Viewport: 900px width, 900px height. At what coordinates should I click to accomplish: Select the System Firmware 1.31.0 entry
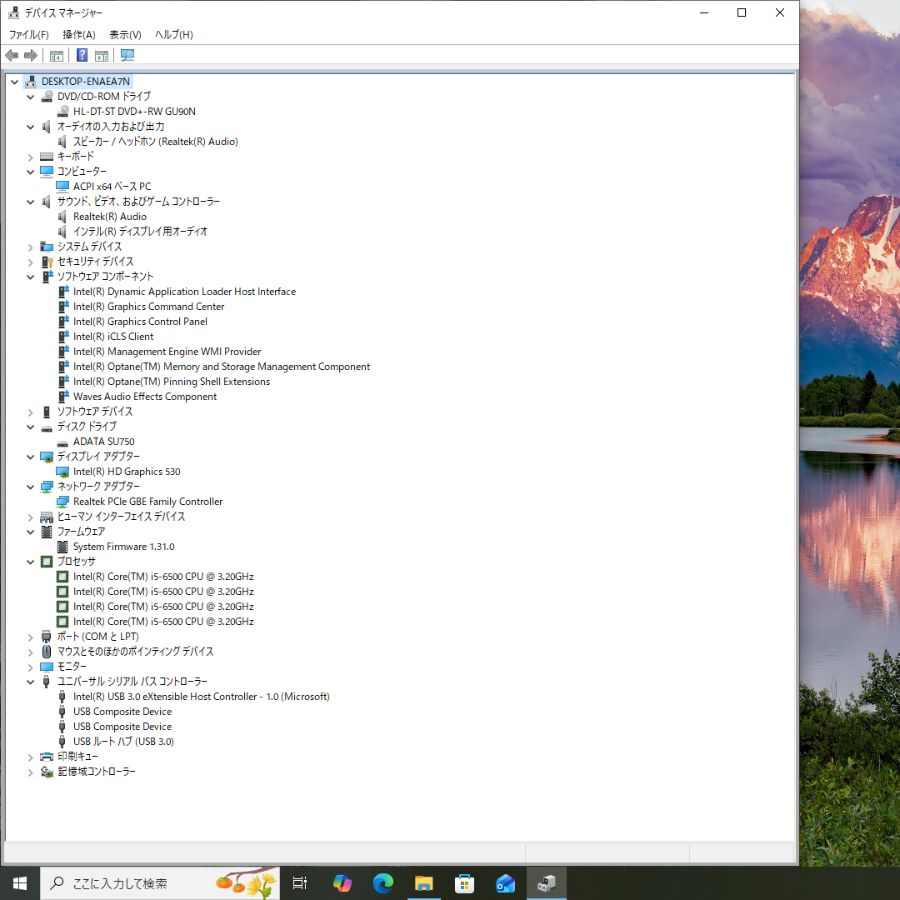(124, 546)
